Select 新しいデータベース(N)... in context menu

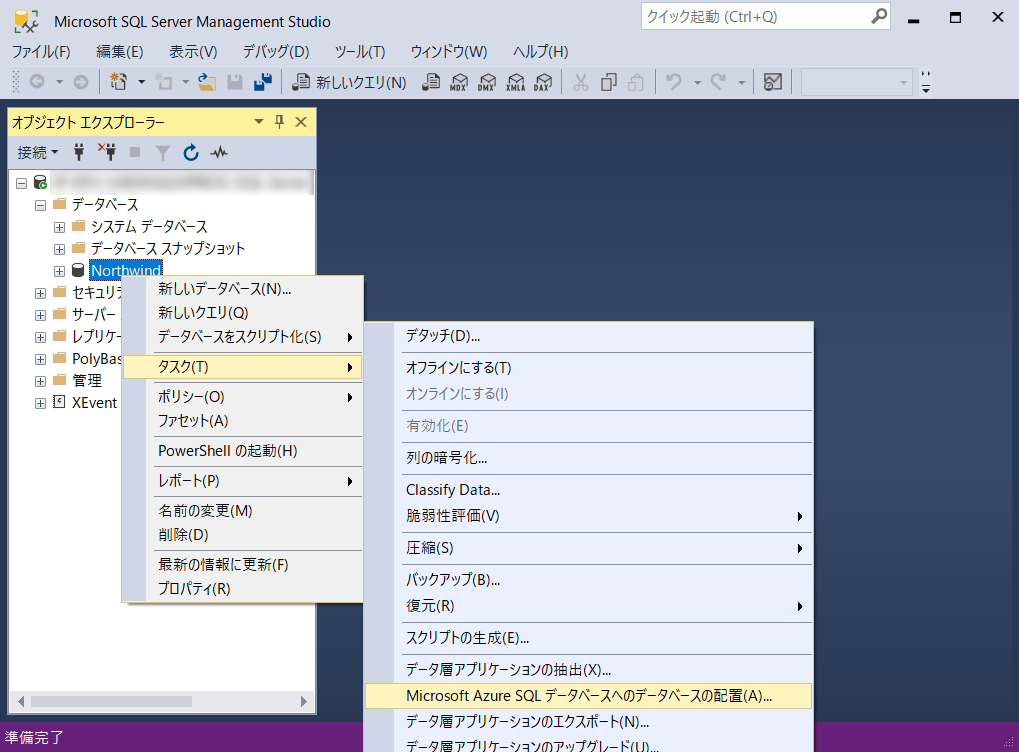pyautogui.click(x=242, y=289)
